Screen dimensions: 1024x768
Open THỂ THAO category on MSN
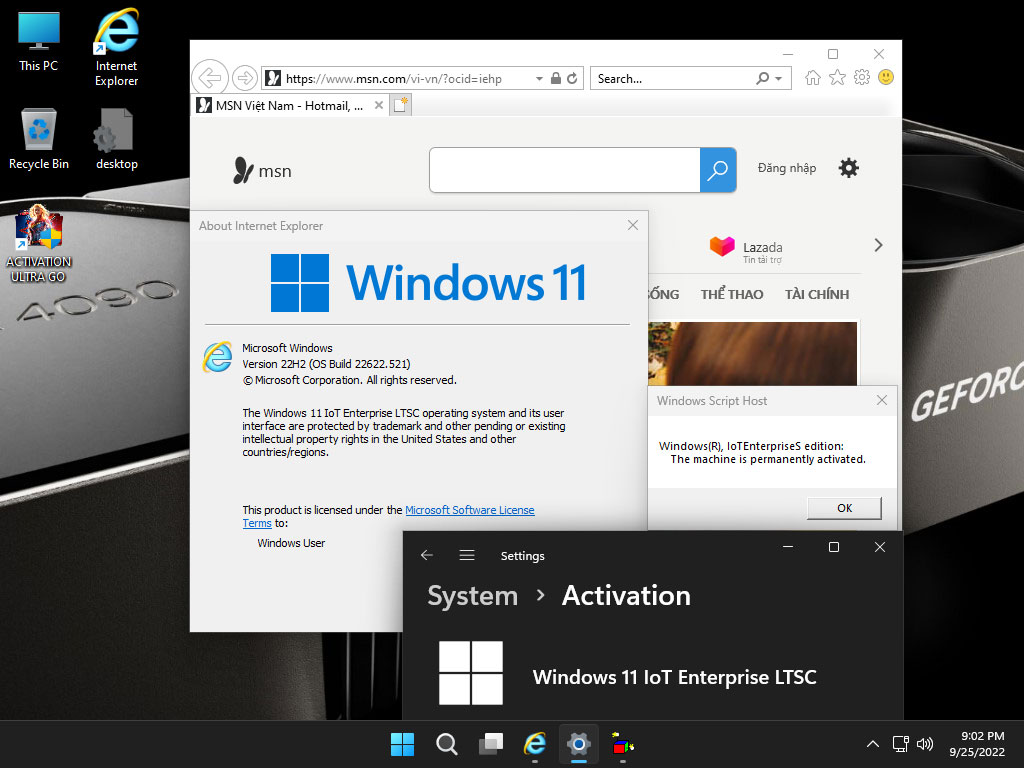pyautogui.click(x=732, y=295)
